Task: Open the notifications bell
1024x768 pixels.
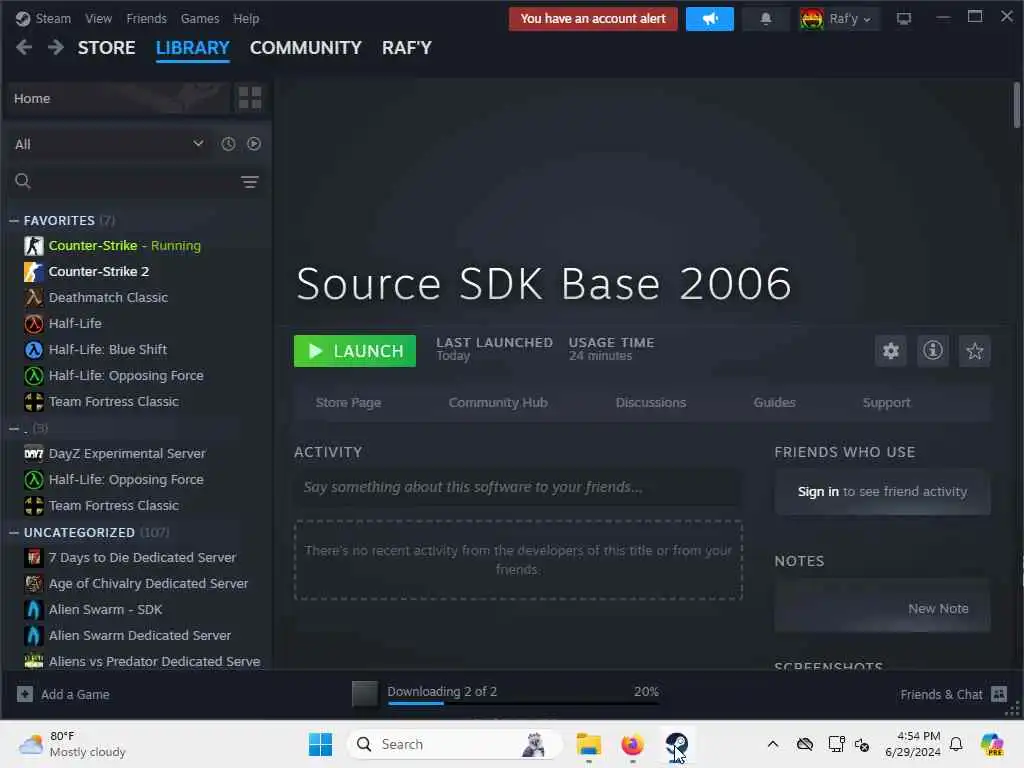Action: click(766, 19)
